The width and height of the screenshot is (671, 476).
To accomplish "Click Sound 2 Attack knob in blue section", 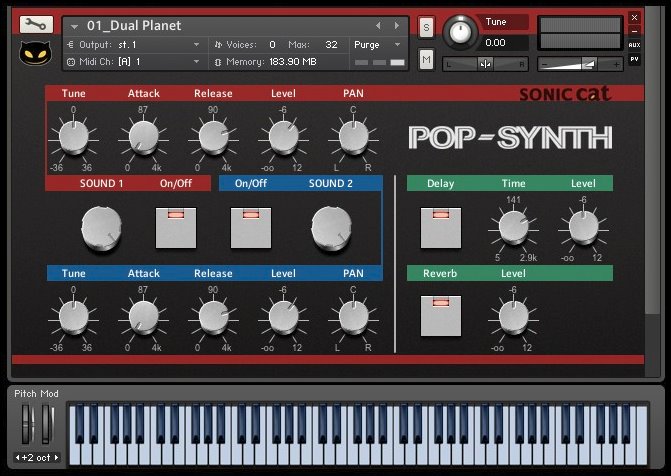I will [x=143, y=317].
